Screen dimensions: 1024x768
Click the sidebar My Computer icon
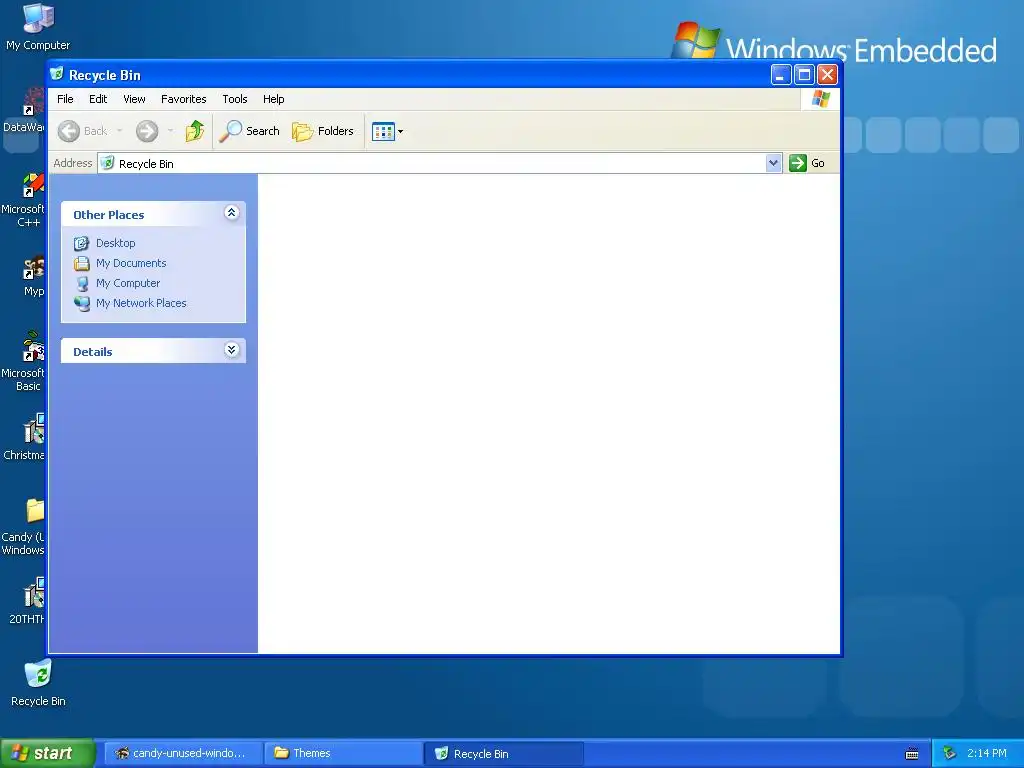pyautogui.click(x=82, y=283)
